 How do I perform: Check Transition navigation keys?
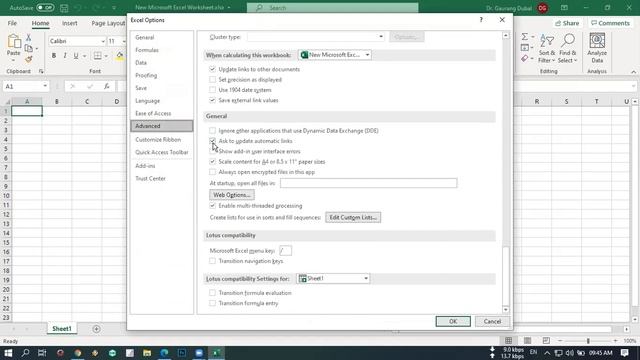pos(212,261)
